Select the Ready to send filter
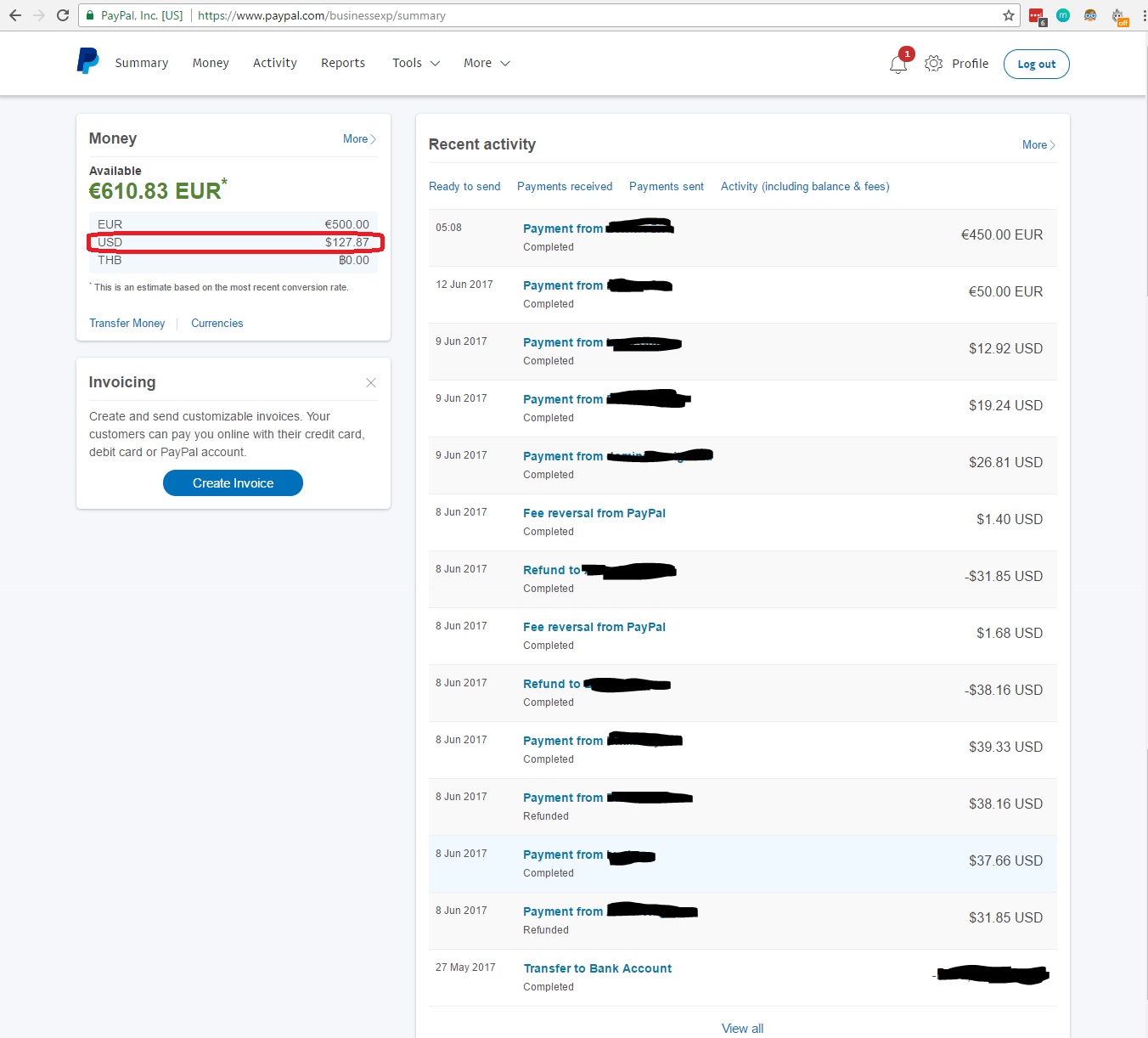1148x1038 pixels. click(464, 187)
